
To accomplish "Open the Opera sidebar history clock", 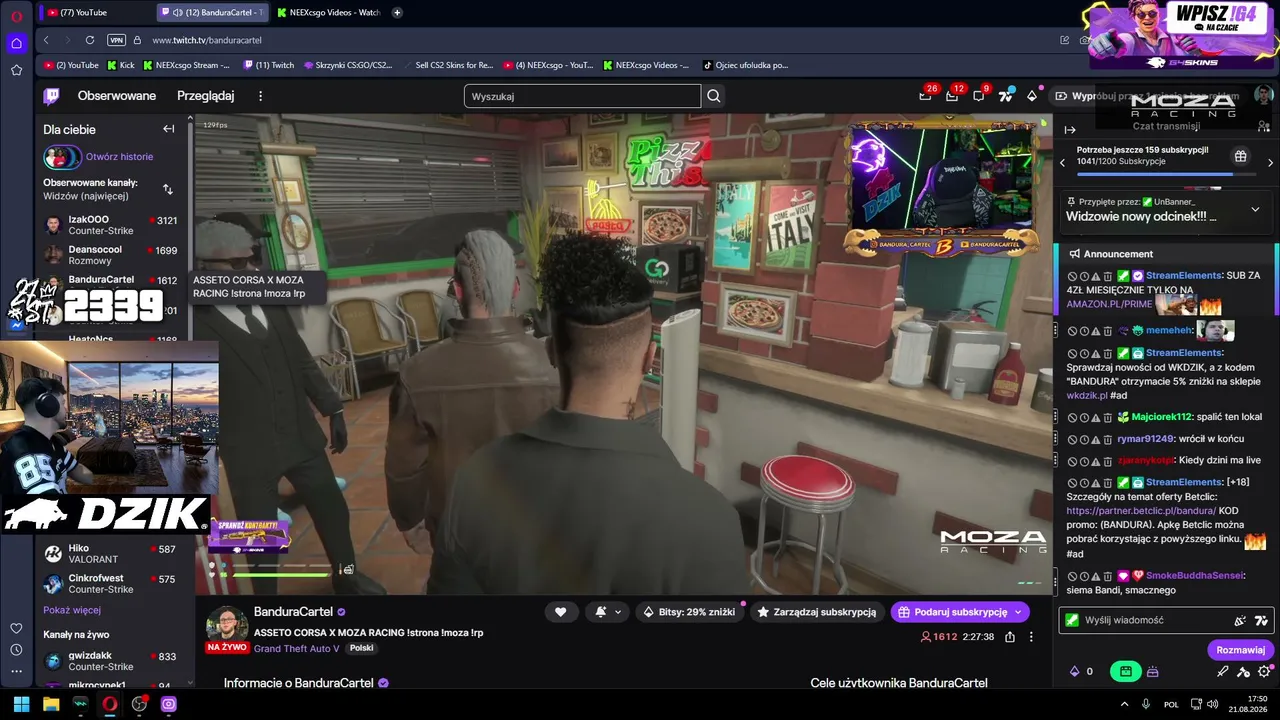I will (x=16, y=650).
